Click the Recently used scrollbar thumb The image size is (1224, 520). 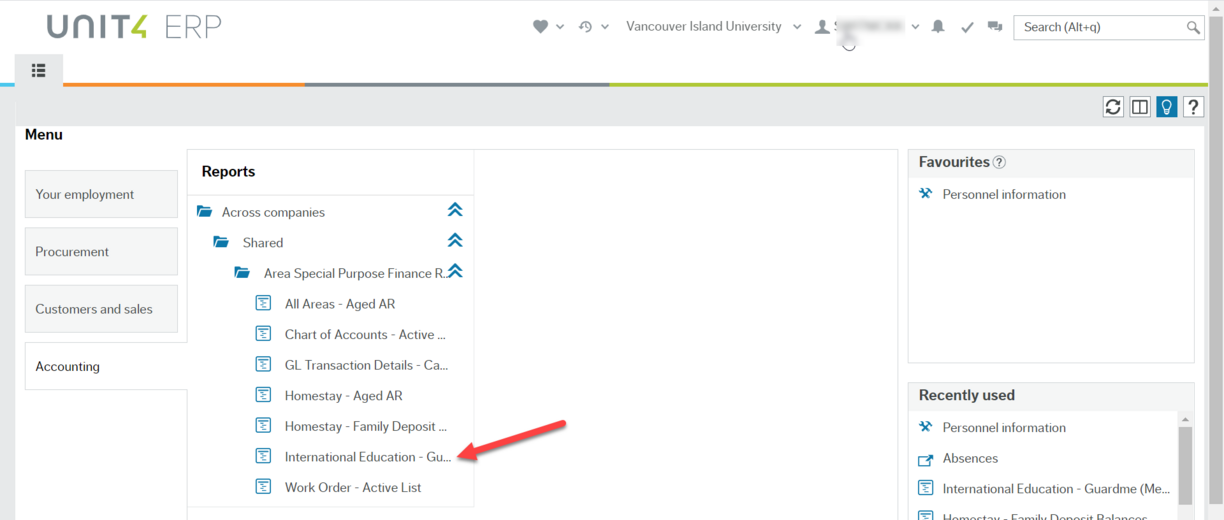point(1186,465)
